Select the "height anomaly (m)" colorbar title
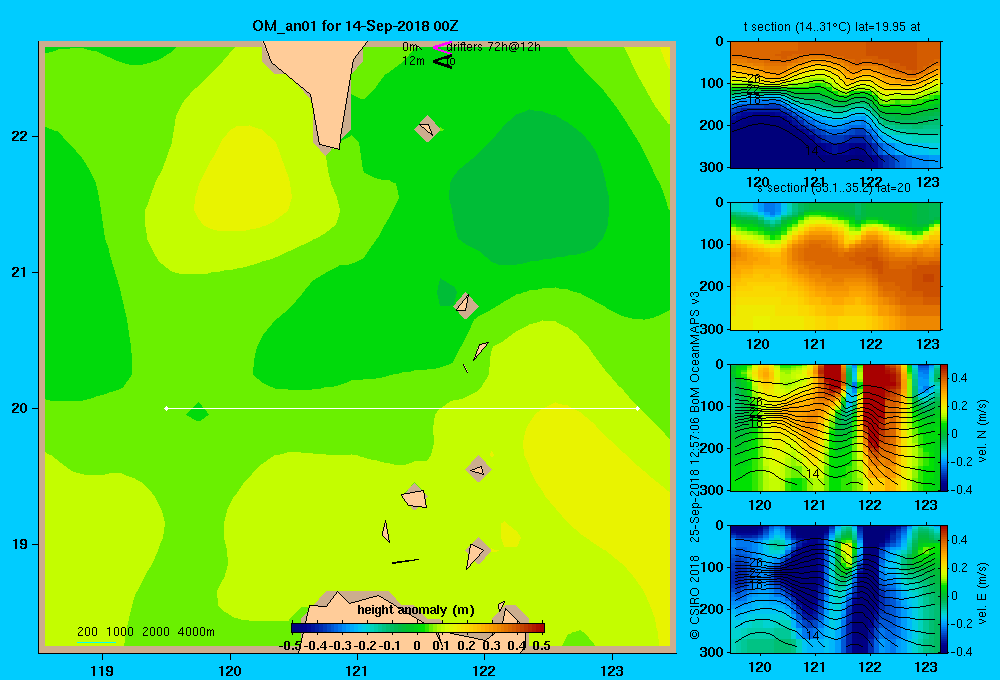The width and height of the screenshot is (1000, 680). pos(416,610)
